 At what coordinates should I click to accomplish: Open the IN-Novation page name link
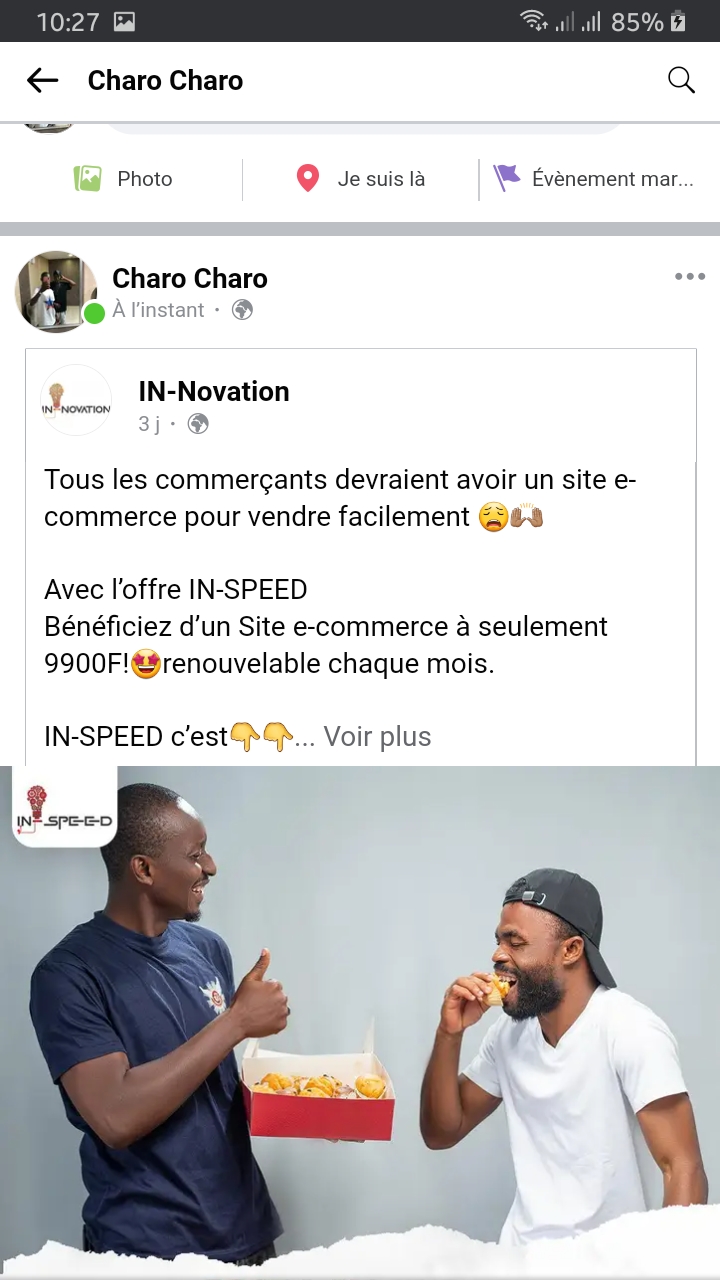click(214, 392)
